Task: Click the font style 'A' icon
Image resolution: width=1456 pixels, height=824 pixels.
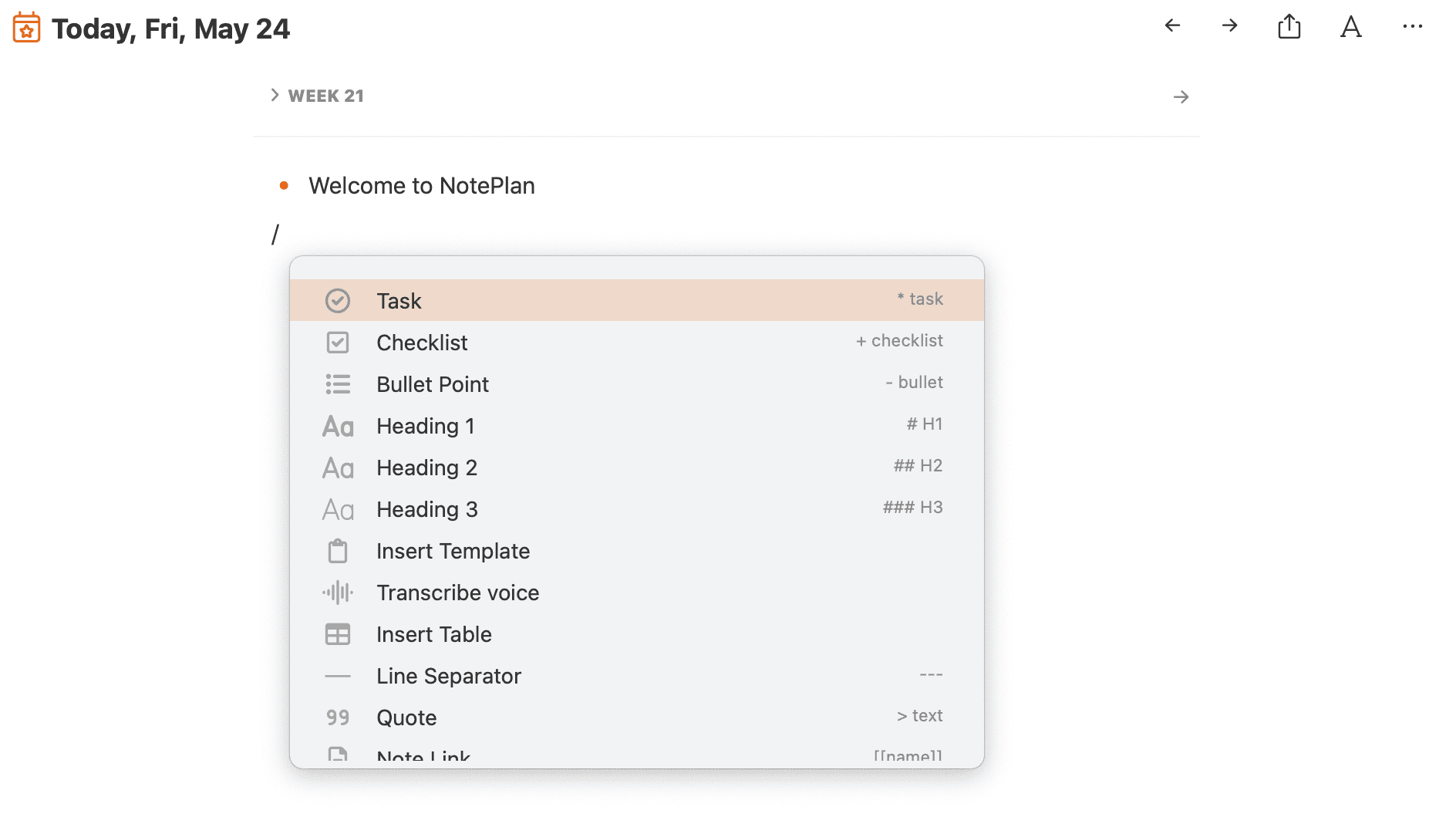Action: coord(1351,26)
